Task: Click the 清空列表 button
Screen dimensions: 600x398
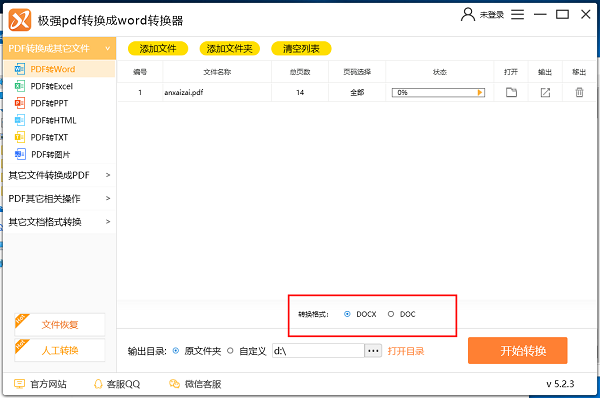Action: pyautogui.click(x=301, y=49)
